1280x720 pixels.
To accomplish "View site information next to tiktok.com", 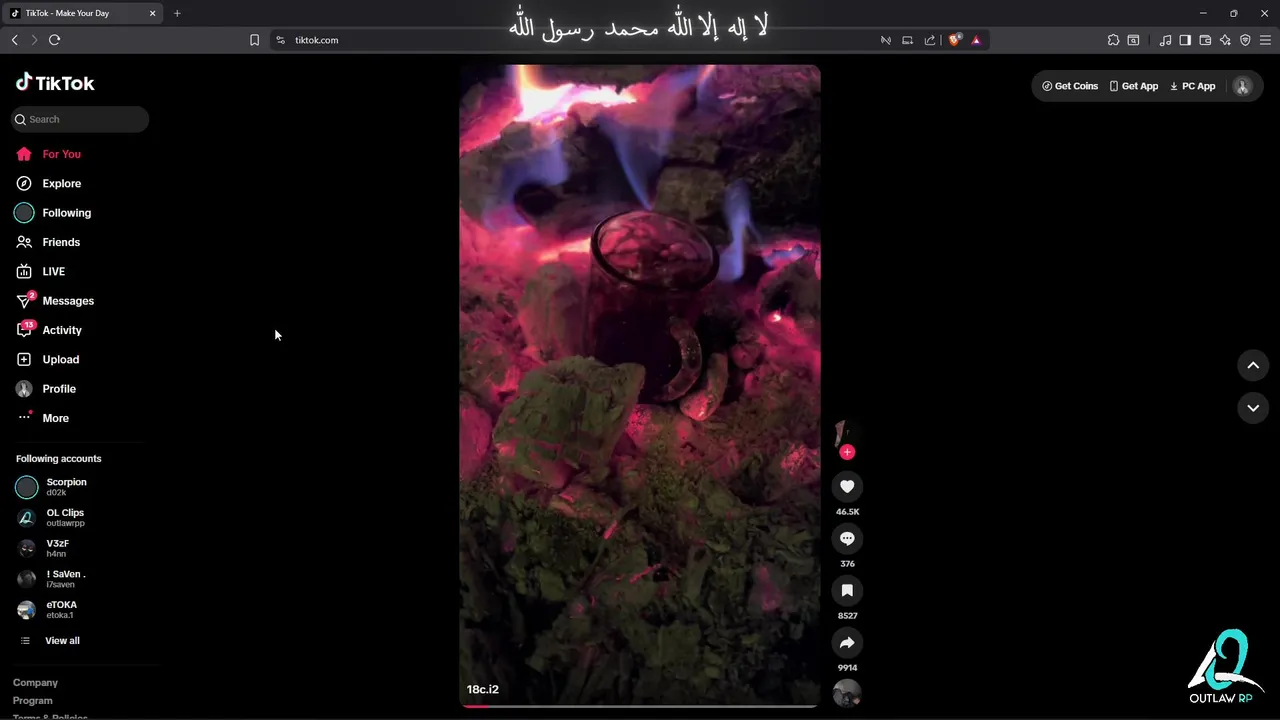I will [x=280, y=40].
